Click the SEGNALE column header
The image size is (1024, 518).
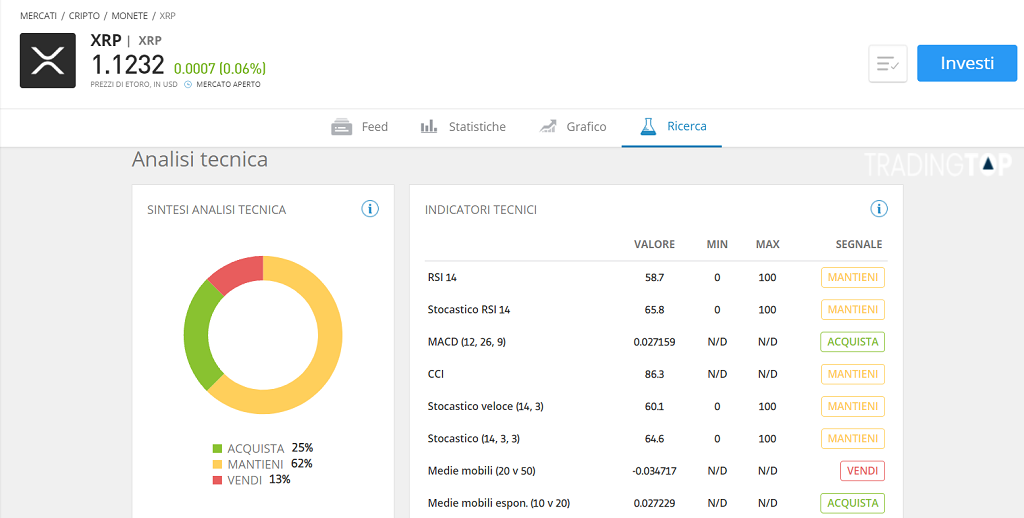(859, 244)
